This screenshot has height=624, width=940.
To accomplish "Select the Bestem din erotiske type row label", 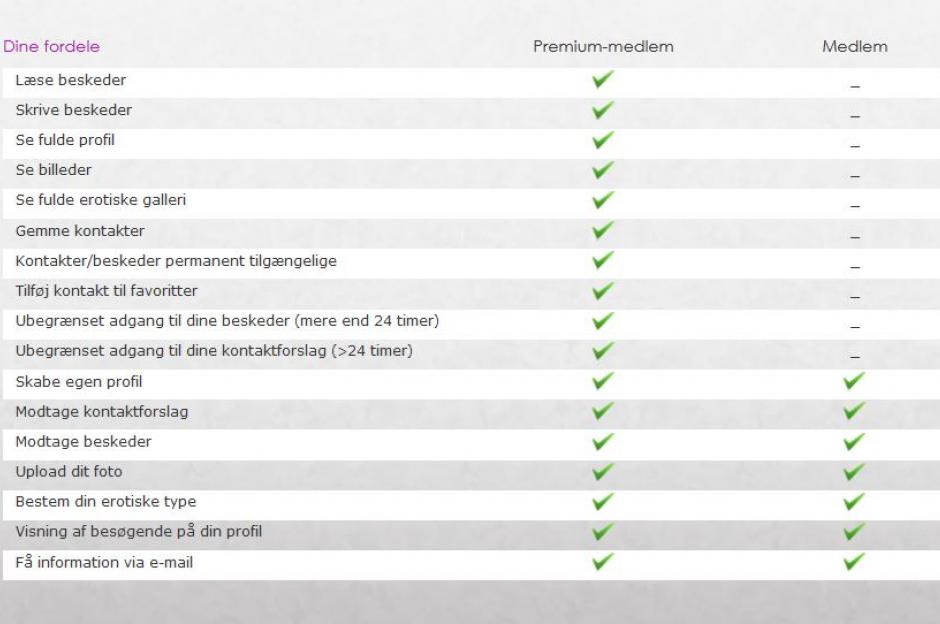I will [106, 501].
